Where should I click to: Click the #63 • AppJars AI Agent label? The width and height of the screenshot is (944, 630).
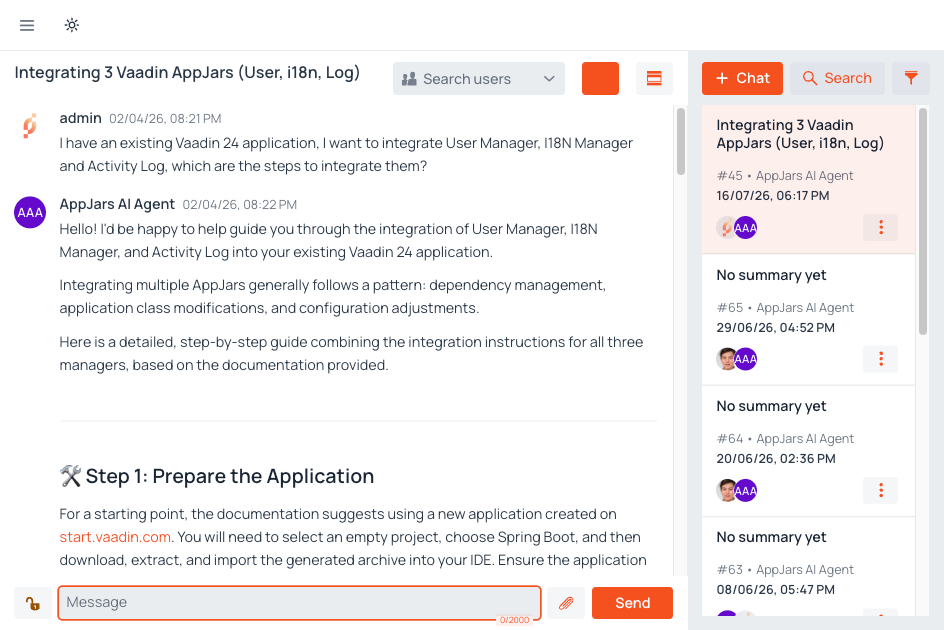coord(785,570)
